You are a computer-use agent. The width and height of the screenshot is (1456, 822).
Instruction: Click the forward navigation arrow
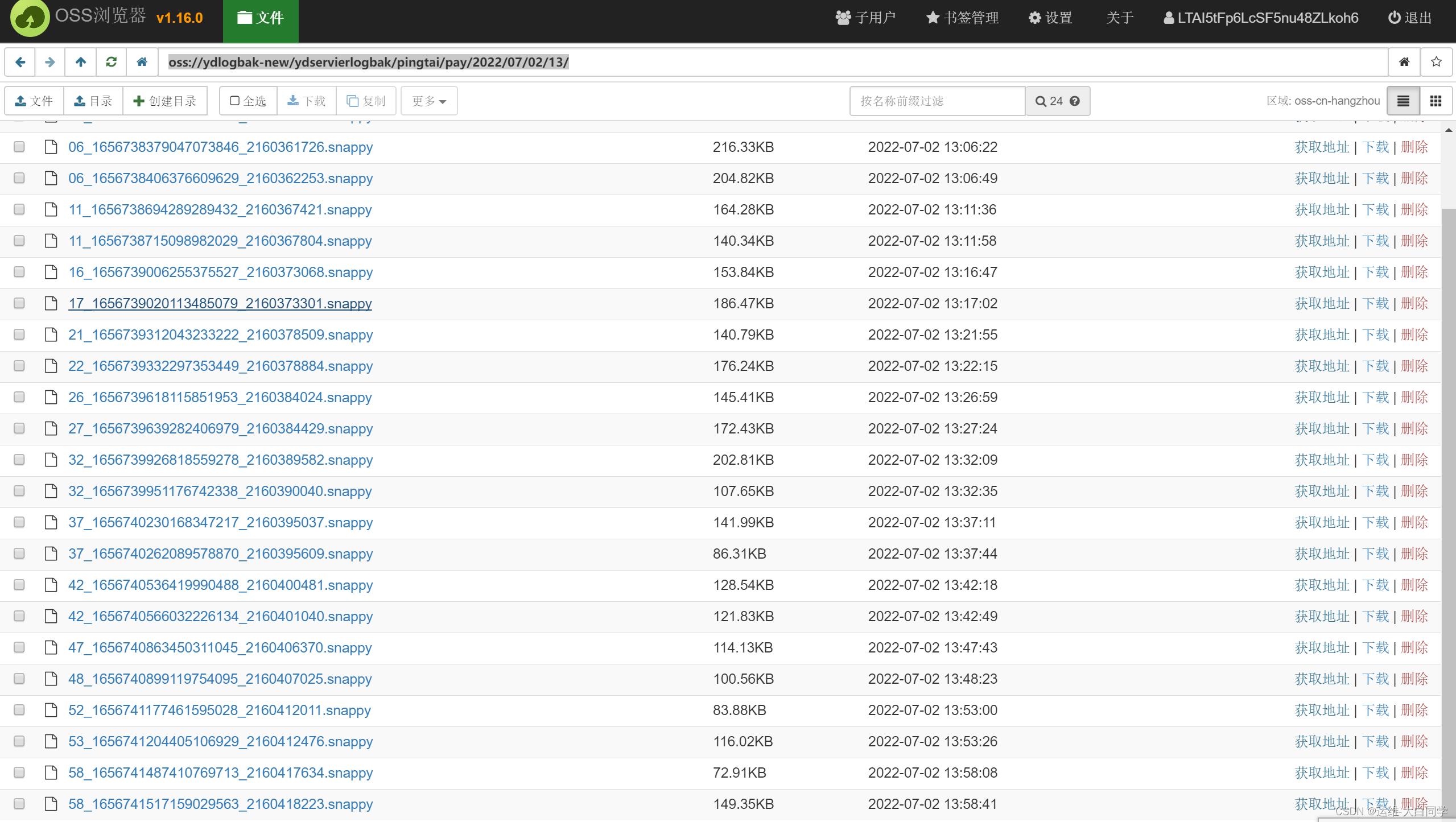pyautogui.click(x=50, y=62)
